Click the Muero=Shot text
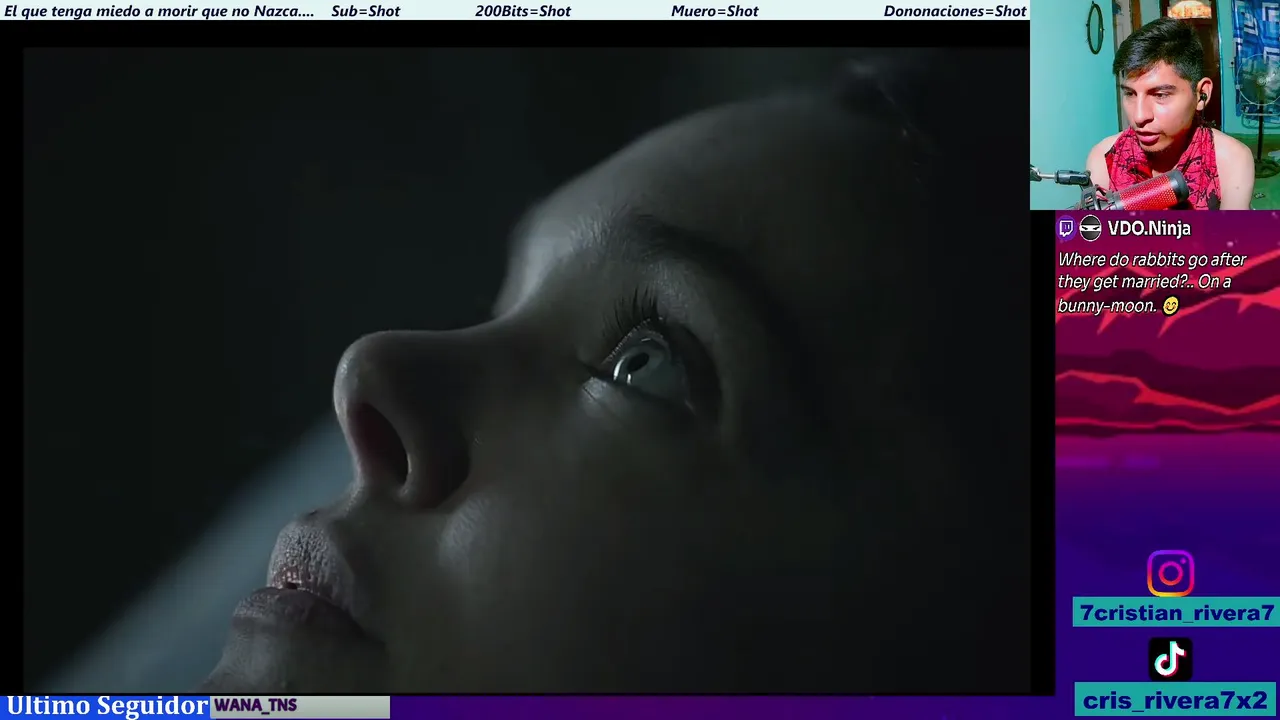 point(714,11)
